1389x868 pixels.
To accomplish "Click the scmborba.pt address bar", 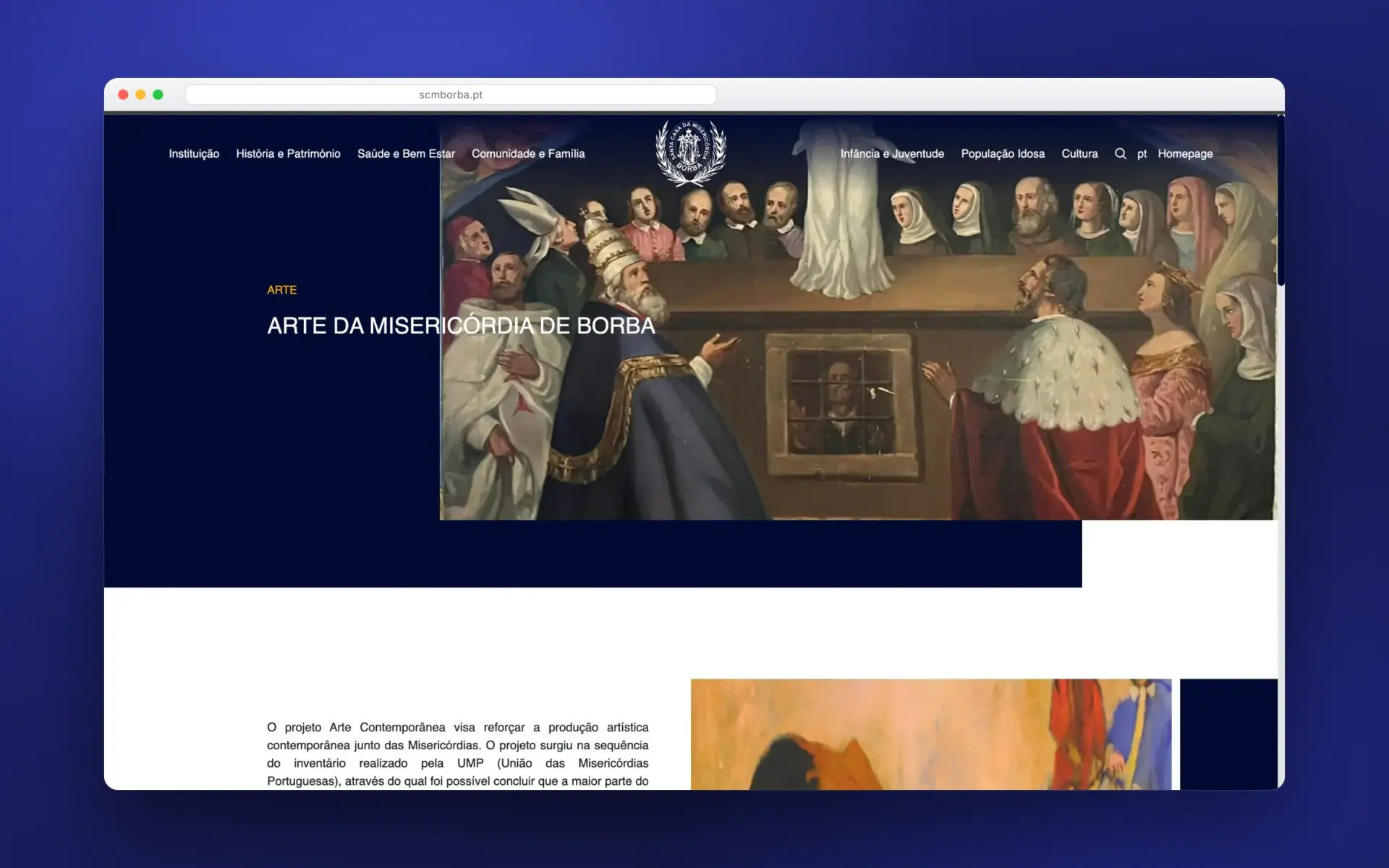I will (x=451, y=95).
